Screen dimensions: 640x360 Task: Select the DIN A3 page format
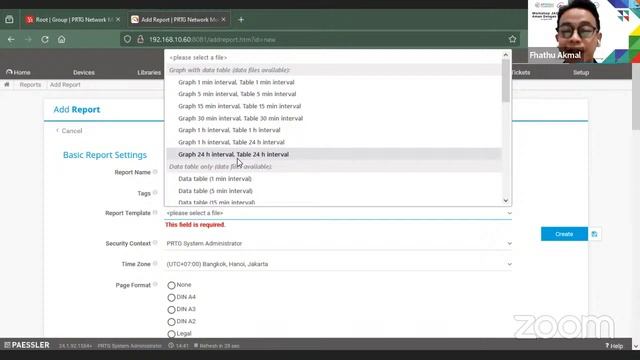171,309
